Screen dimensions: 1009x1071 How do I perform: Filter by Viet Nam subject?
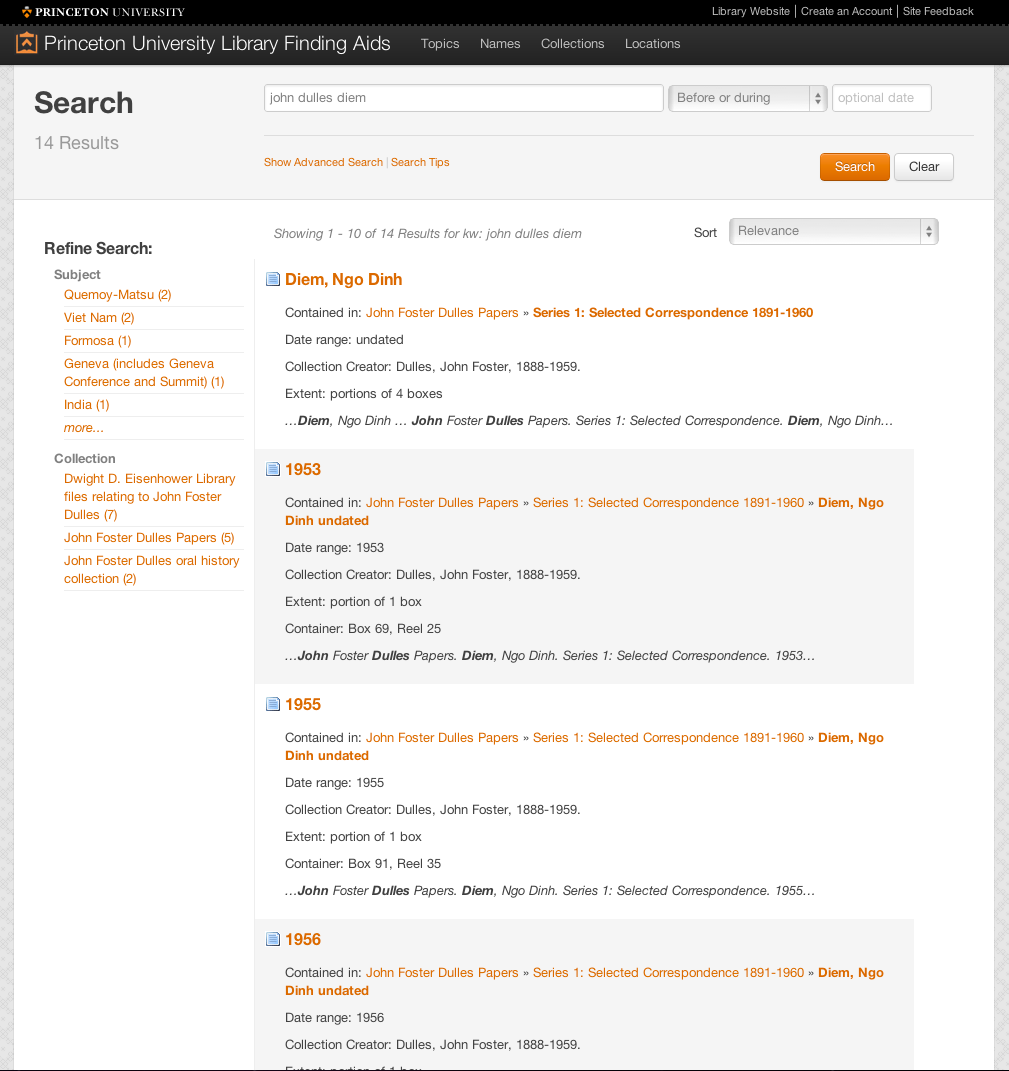(x=99, y=318)
